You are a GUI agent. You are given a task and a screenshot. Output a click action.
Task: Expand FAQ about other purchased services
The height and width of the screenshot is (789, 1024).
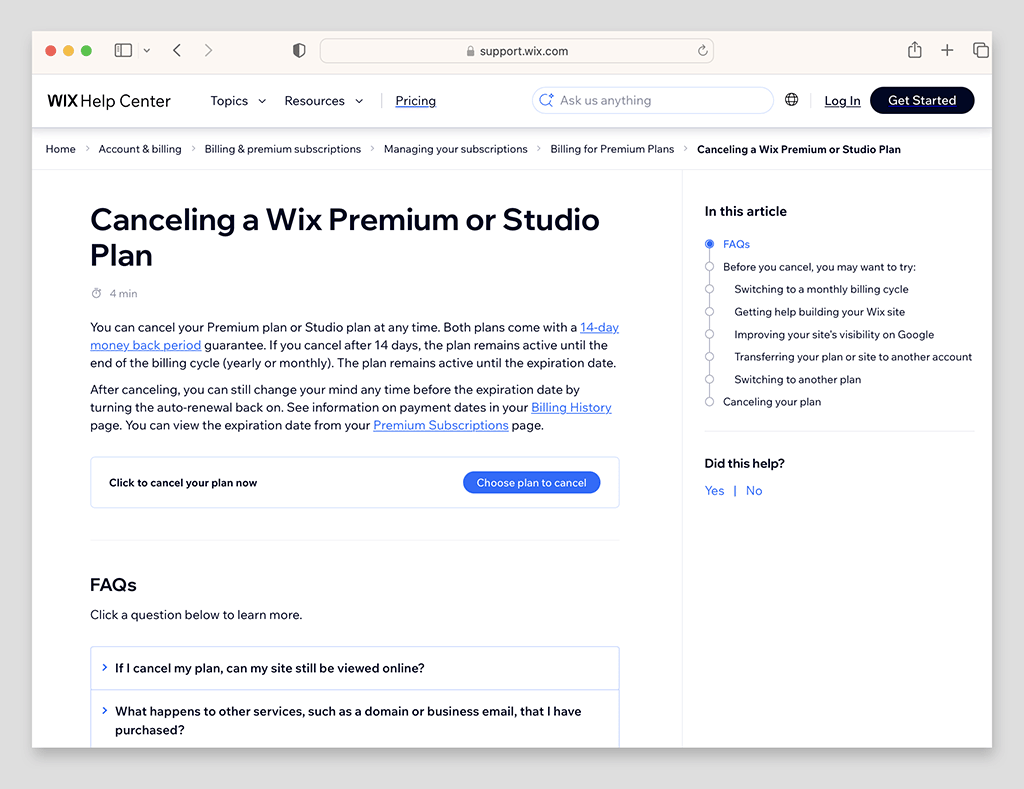click(355, 720)
